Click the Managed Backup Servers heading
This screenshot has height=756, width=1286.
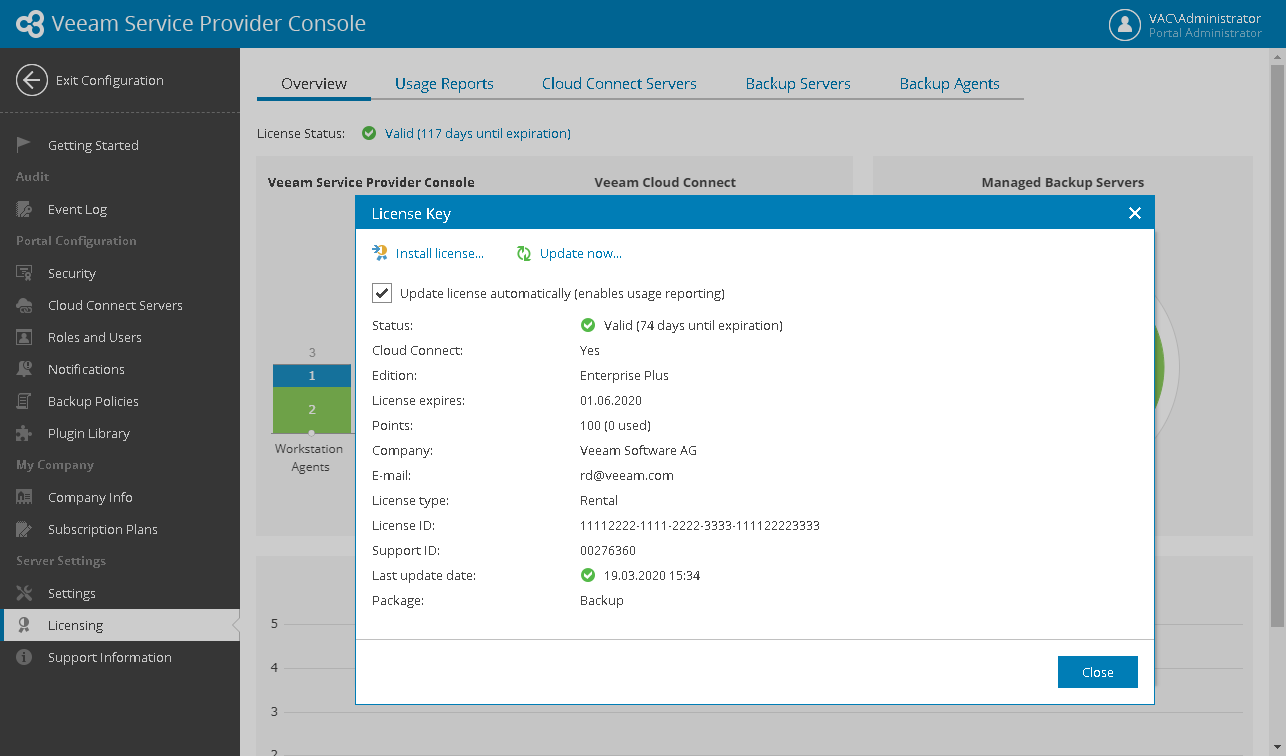[1063, 182]
